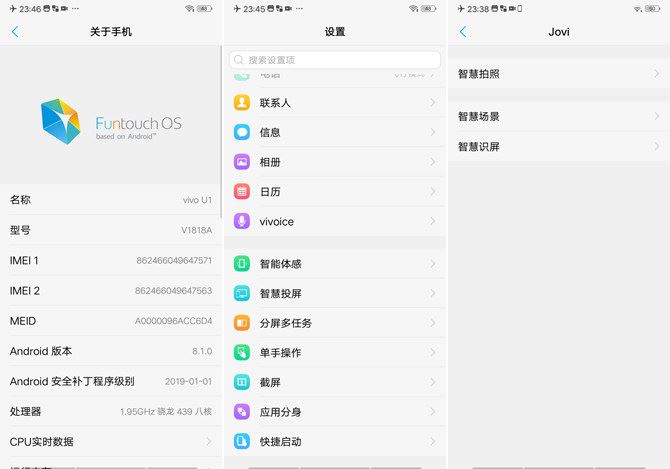Open the vivoice settings row
670x469 pixels.
335,221
